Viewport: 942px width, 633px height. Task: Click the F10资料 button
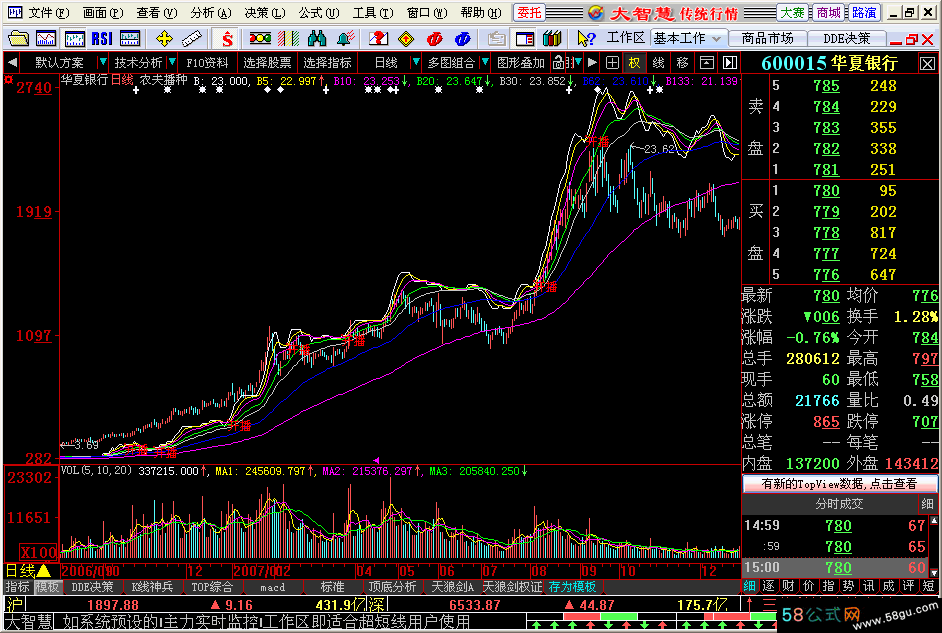click(207, 62)
